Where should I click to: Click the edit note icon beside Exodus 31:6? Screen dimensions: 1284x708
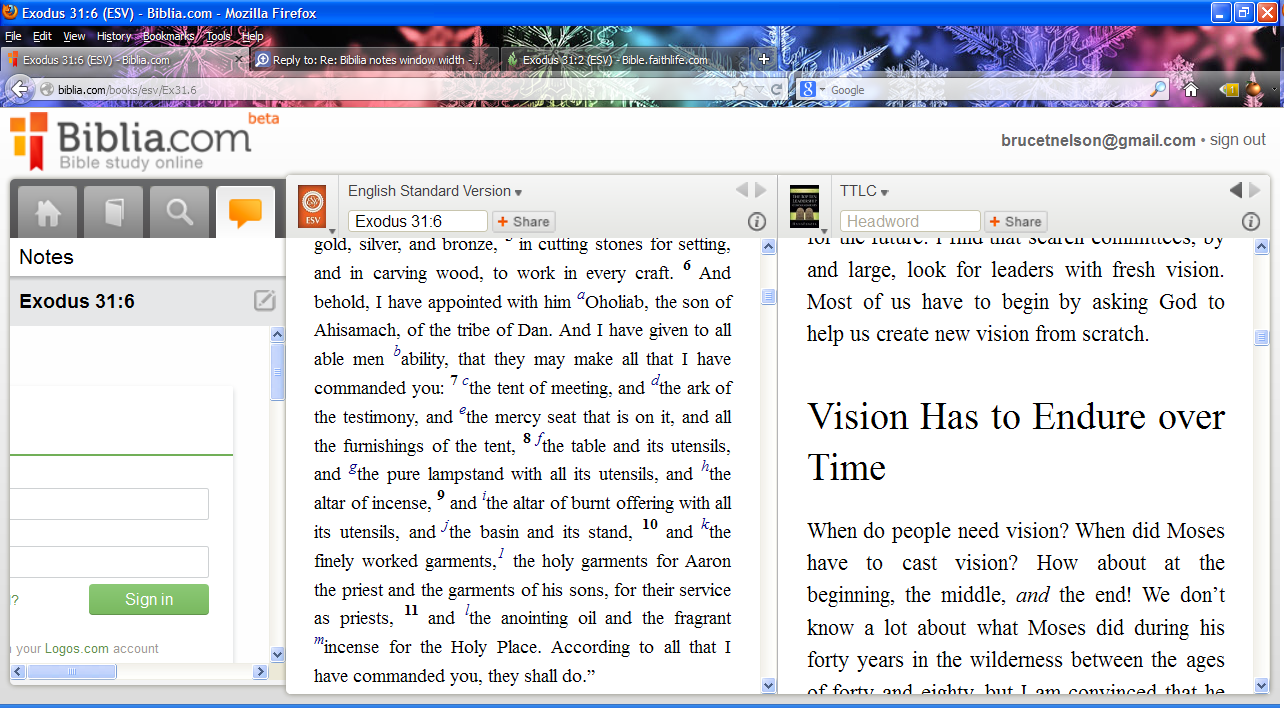point(264,300)
